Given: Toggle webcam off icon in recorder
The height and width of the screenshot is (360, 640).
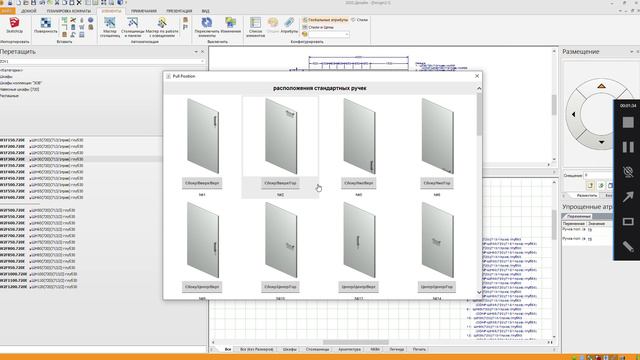Looking at the screenshot, I should [x=628, y=172].
